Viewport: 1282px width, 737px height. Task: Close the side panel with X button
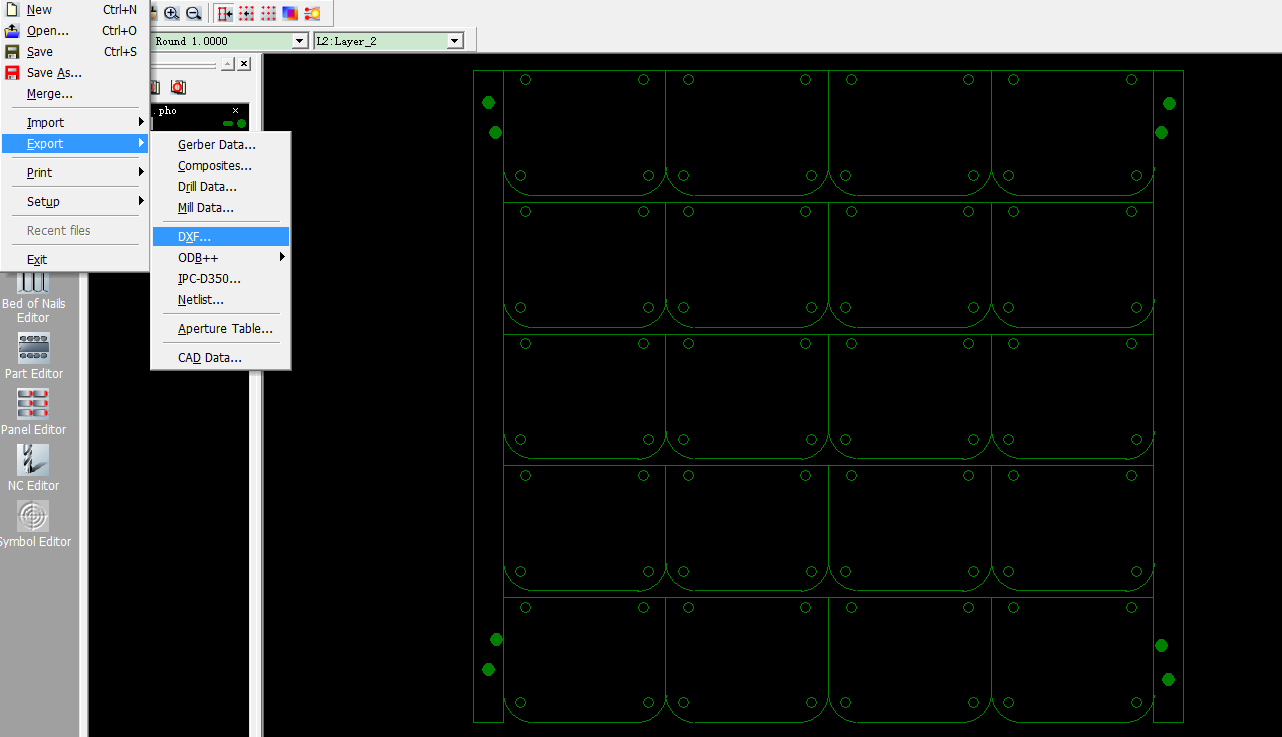(x=244, y=64)
